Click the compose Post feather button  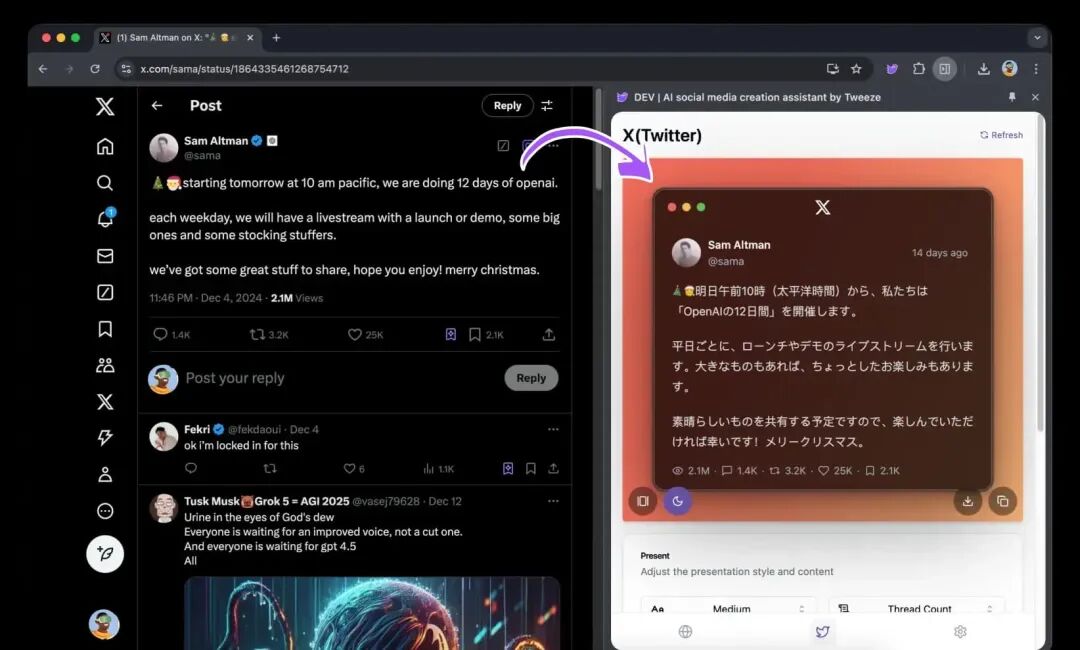click(105, 554)
